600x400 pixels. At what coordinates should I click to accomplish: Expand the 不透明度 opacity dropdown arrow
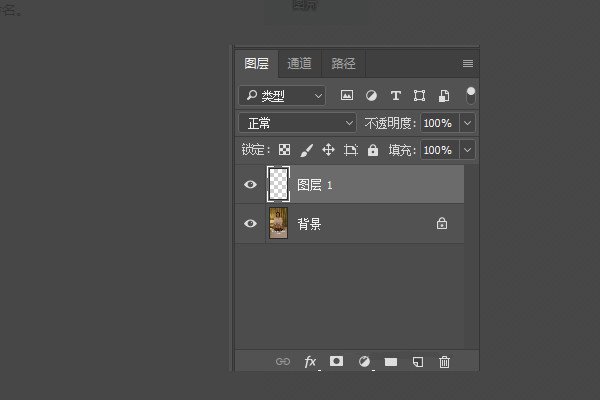467,123
